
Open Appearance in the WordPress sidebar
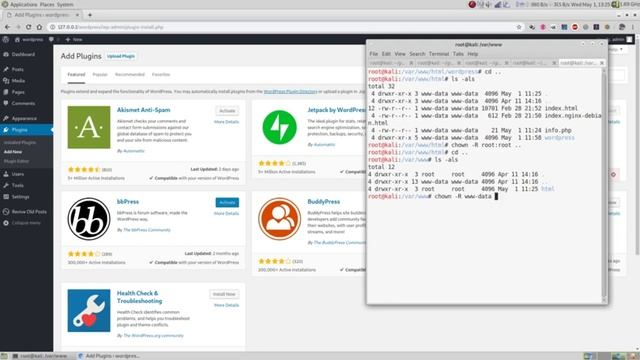click(x=24, y=118)
